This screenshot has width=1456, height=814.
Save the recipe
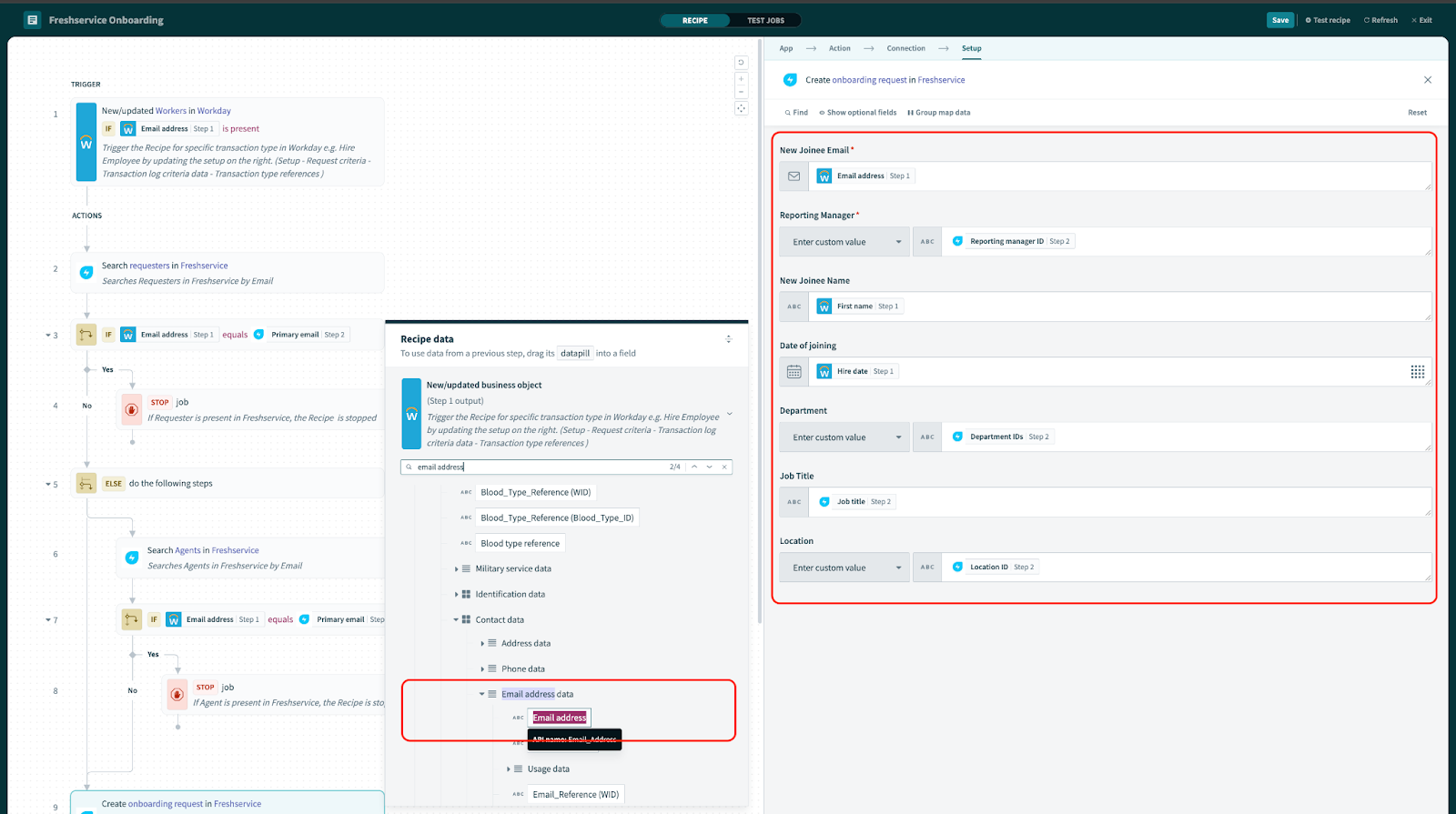[x=1280, y=20]
